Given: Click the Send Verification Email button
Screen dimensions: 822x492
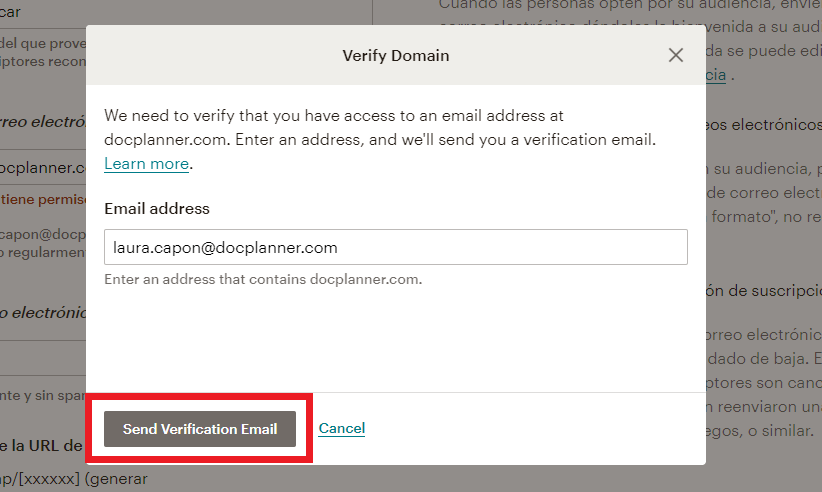Looking at the screenshot, I should click(200, 429).
